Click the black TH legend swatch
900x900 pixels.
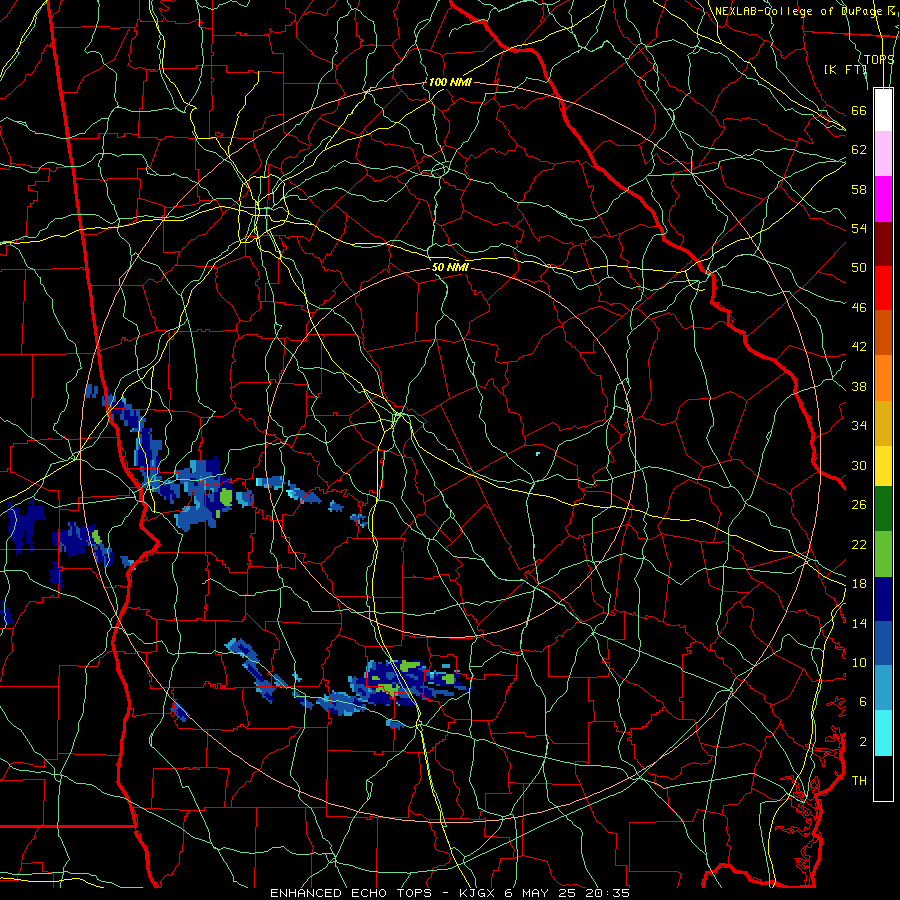pos(883,778)
